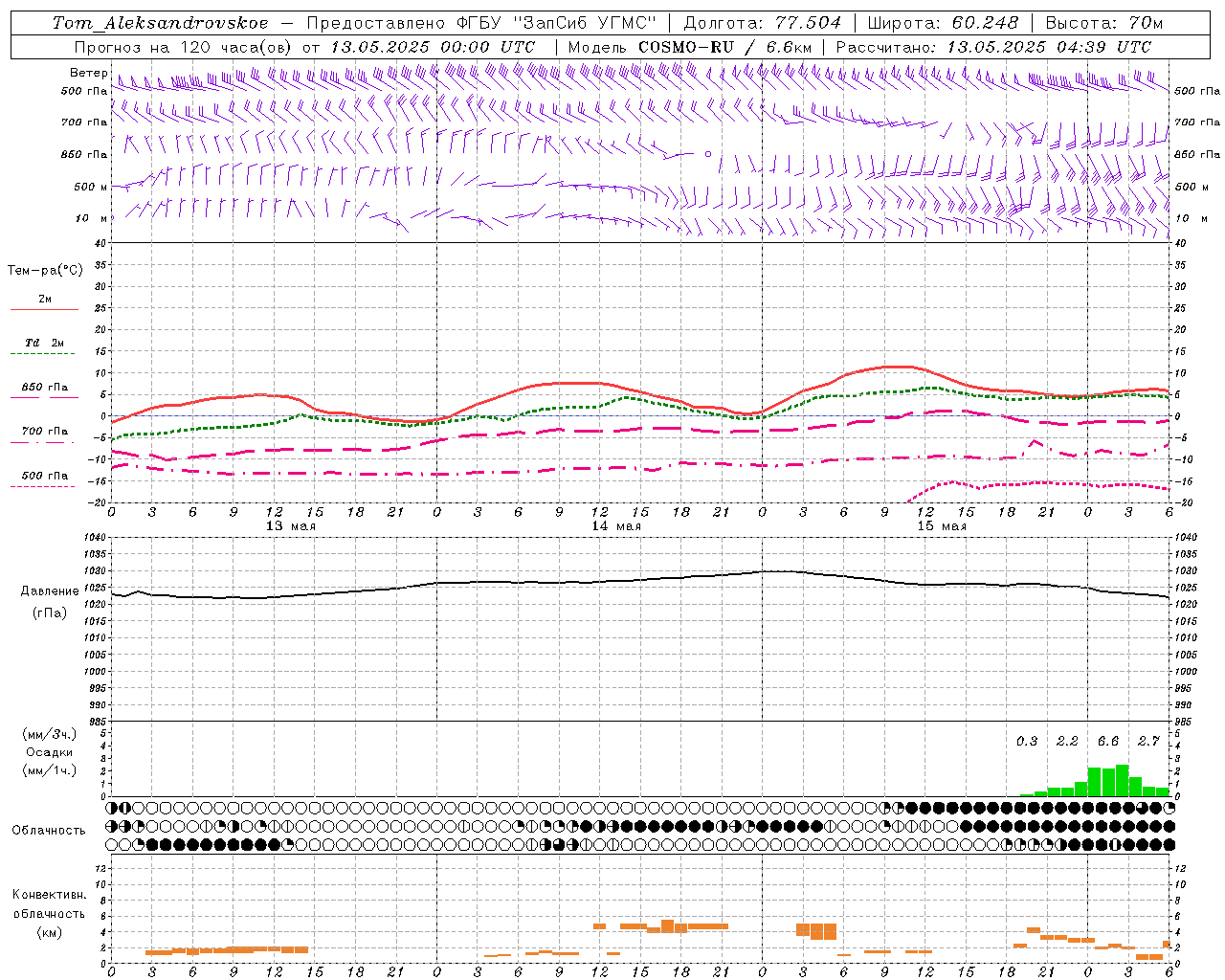This screenshot has height=980, width=1225.
Task: Click the "(км)" convective units label
Action: [50, 931]
